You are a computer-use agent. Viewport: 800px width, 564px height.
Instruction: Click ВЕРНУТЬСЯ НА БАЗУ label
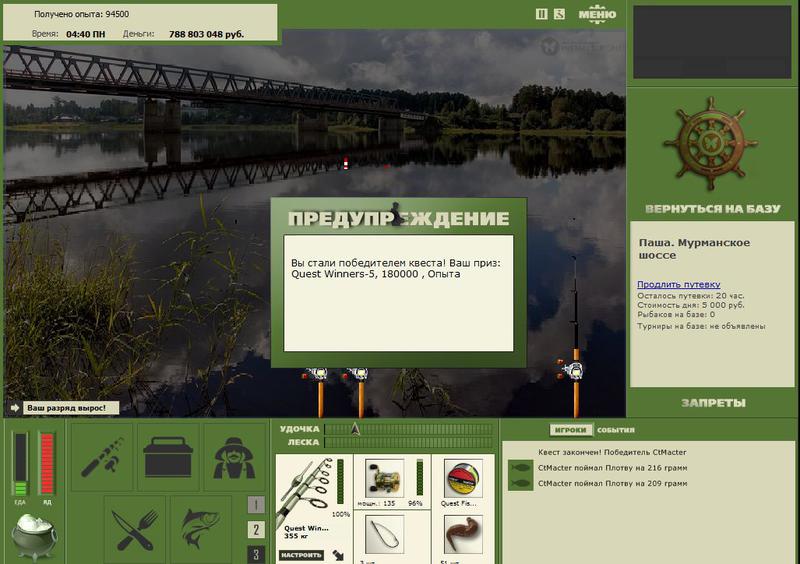pyautogui.click(x=713, y=209)
